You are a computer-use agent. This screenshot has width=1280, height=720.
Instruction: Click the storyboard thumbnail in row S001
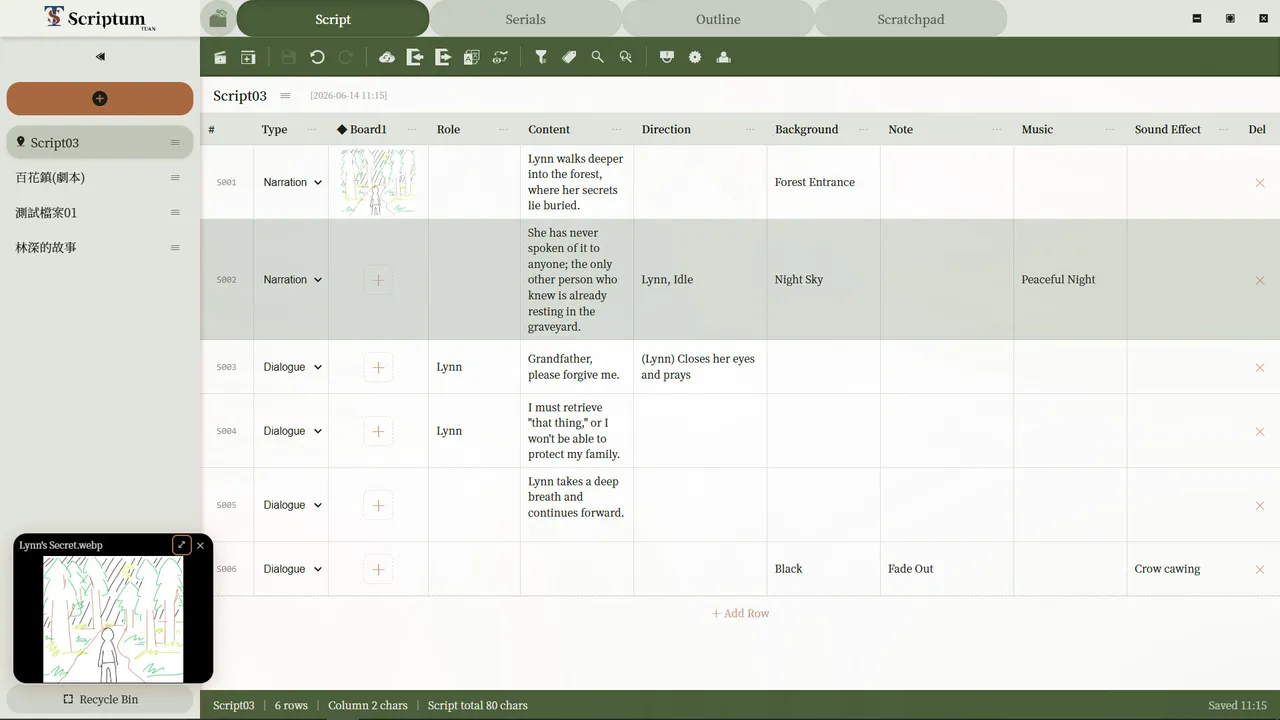[x=378, y=182]
